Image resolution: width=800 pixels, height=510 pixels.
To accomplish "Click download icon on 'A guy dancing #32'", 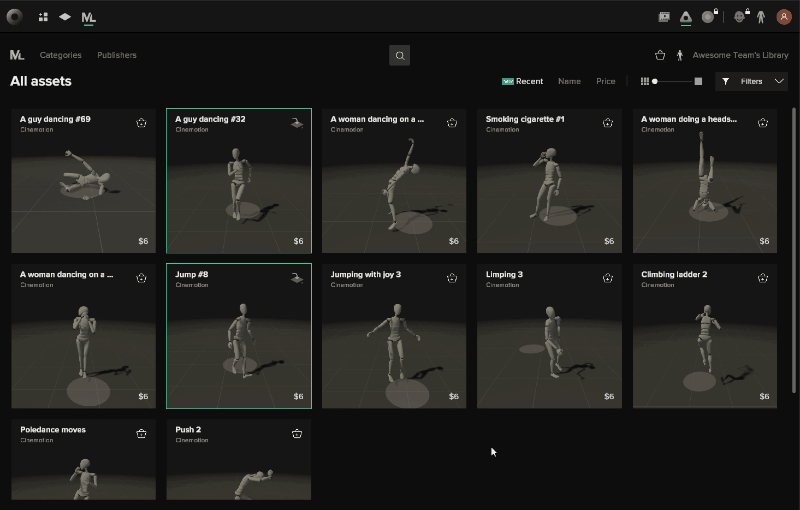I will coord(297,123).
